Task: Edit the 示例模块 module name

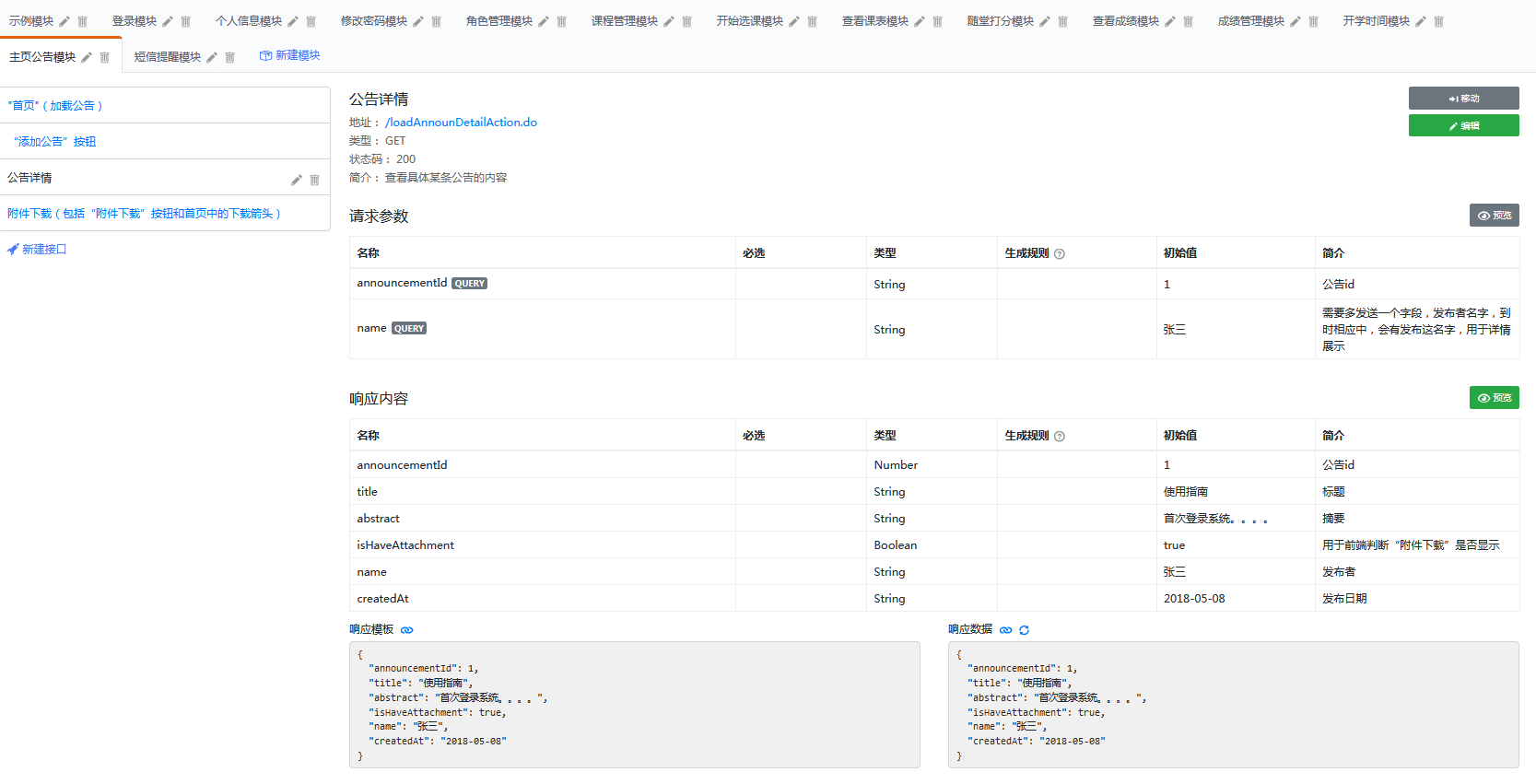Action: pos(64,21)
